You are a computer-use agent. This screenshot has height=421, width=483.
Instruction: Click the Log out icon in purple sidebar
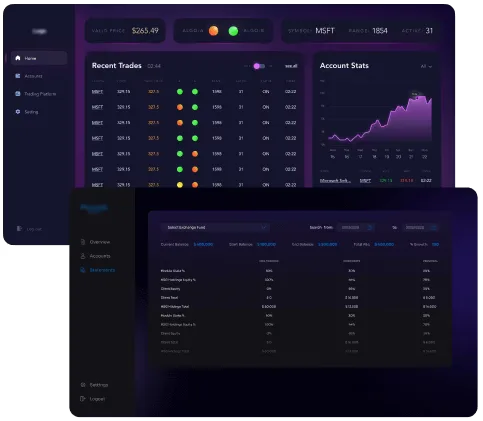[x=19, y=229]
